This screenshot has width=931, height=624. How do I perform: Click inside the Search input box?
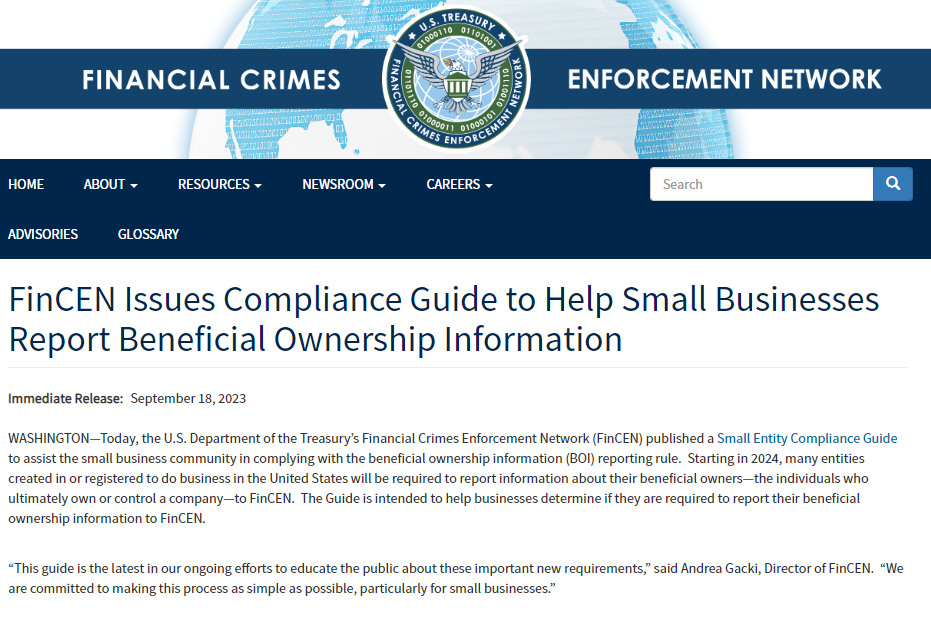pos(761,184)
